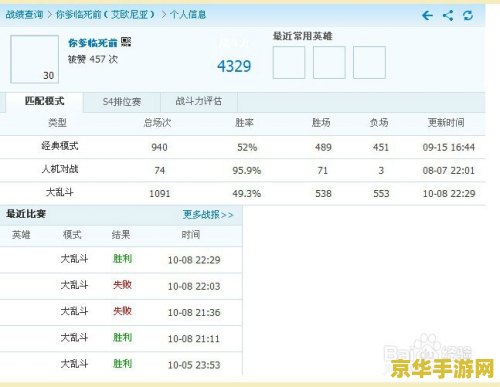500x387 pixels.
Task: Click 最近比赛 section heading
Action: pos(26,214)
